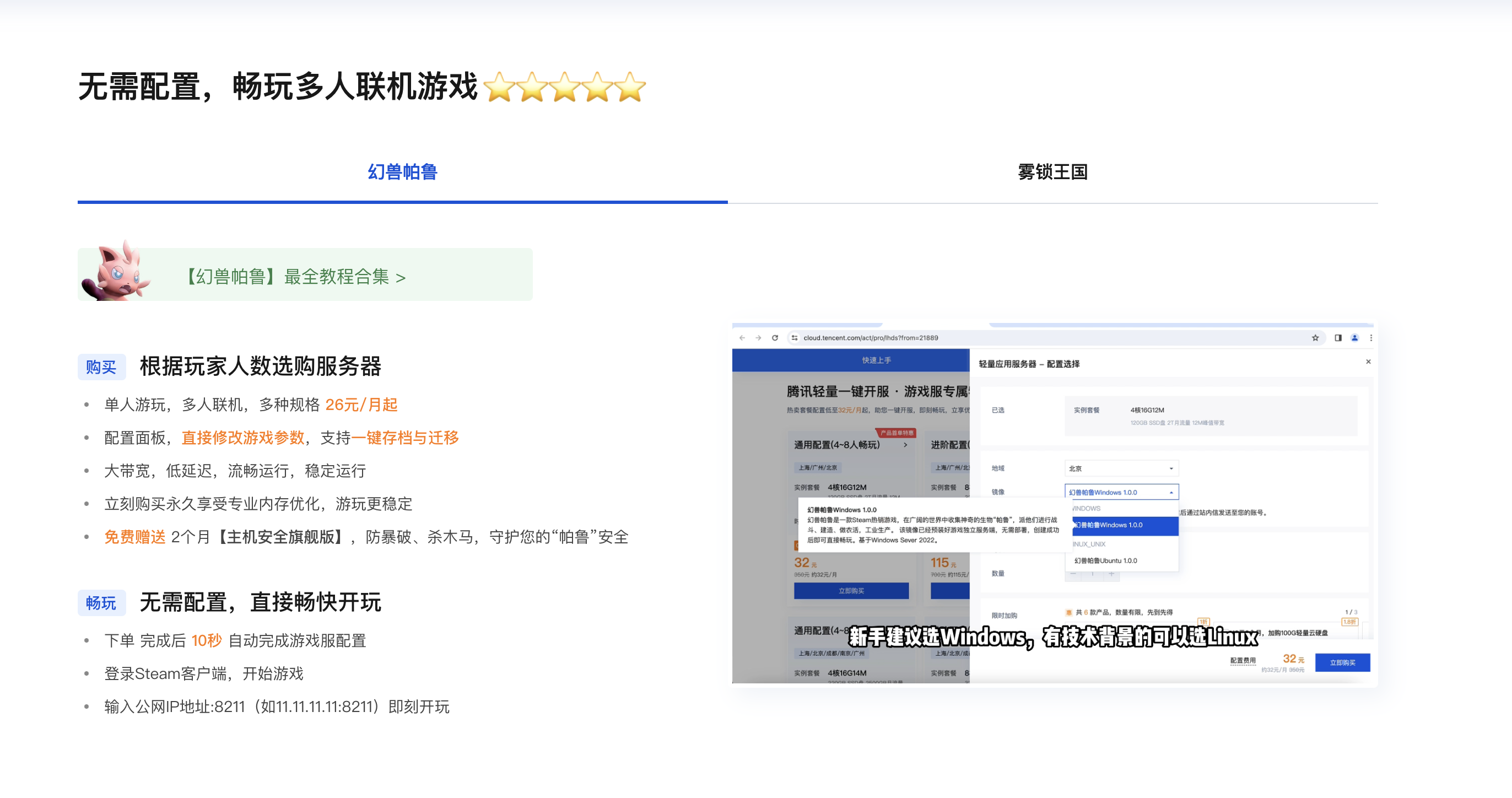Click the bullet 登录Steam客户端，开始游戏
The height and width of the screenshot is (798, 1512).
(204, 673)
